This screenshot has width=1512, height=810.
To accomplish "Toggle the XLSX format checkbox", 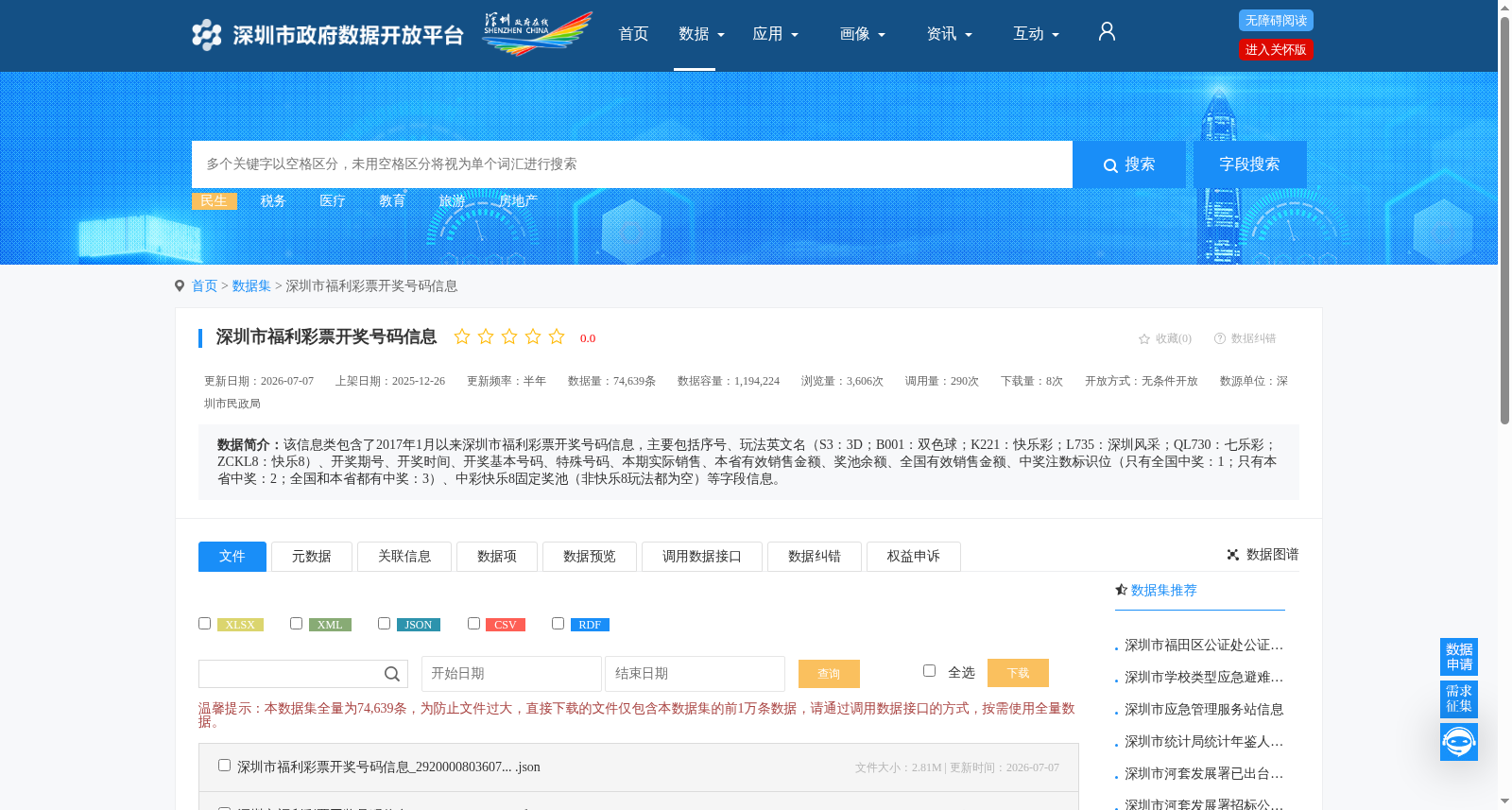I will [x=204, y=623].
